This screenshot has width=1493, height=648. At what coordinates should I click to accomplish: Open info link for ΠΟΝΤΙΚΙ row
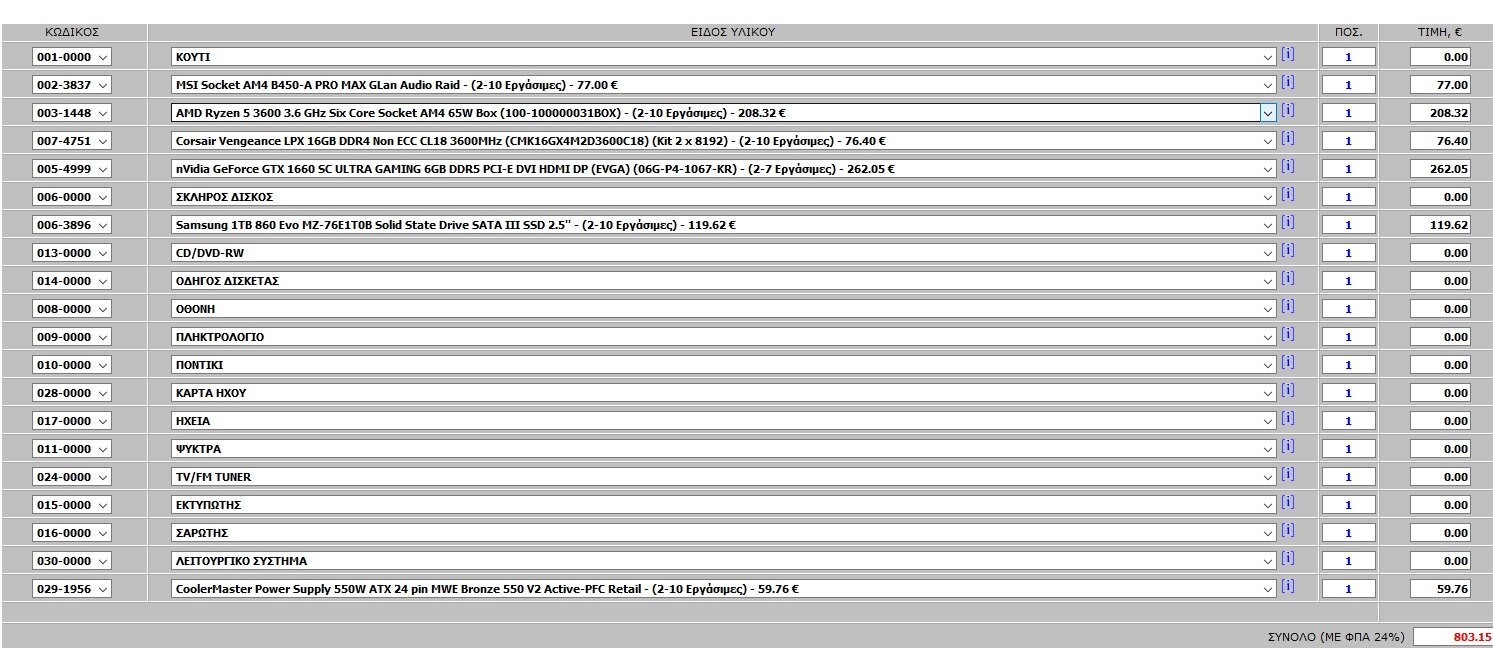pos(1288,363)
